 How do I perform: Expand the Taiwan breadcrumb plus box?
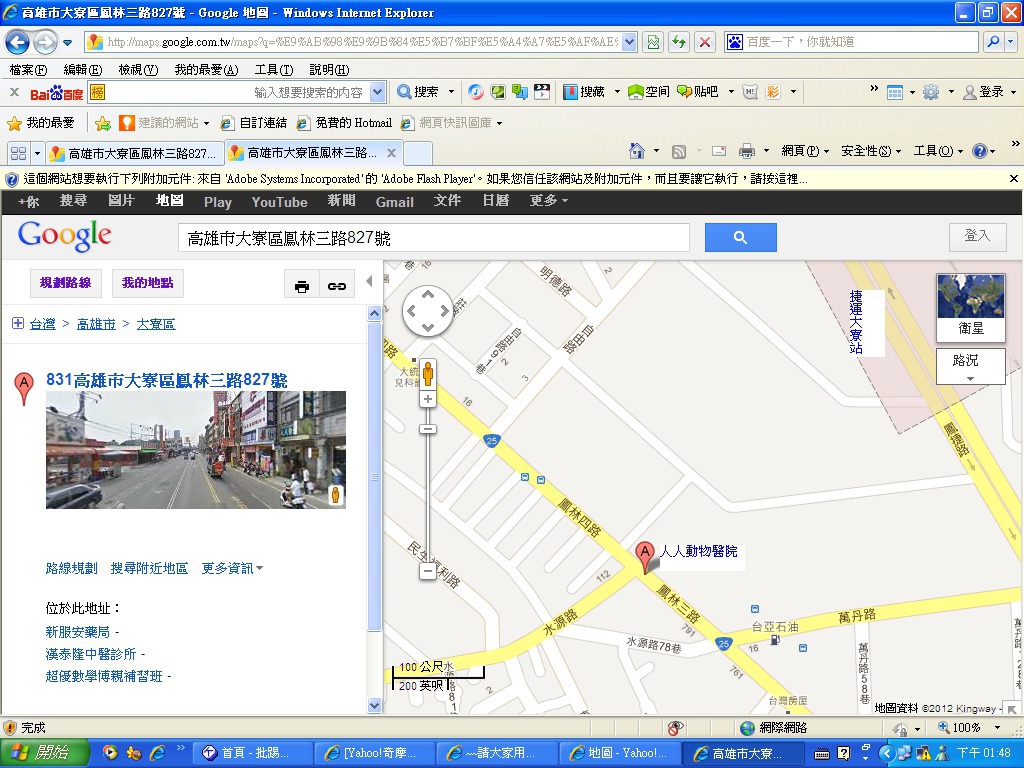click(17, 323)
